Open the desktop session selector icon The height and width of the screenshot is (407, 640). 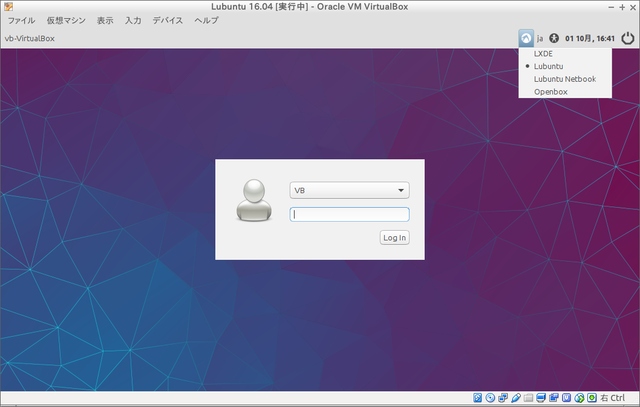click(x=526, y=38)
